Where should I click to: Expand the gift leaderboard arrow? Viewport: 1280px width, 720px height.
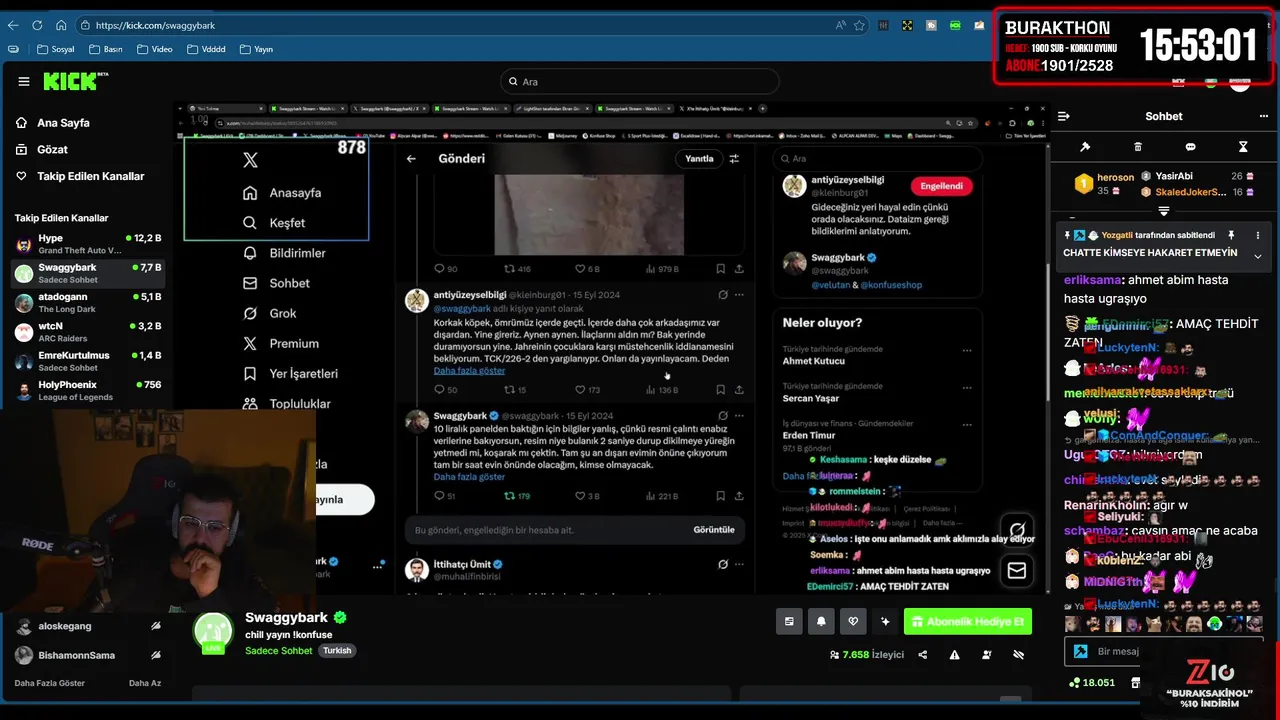(x=1164, y=211)
